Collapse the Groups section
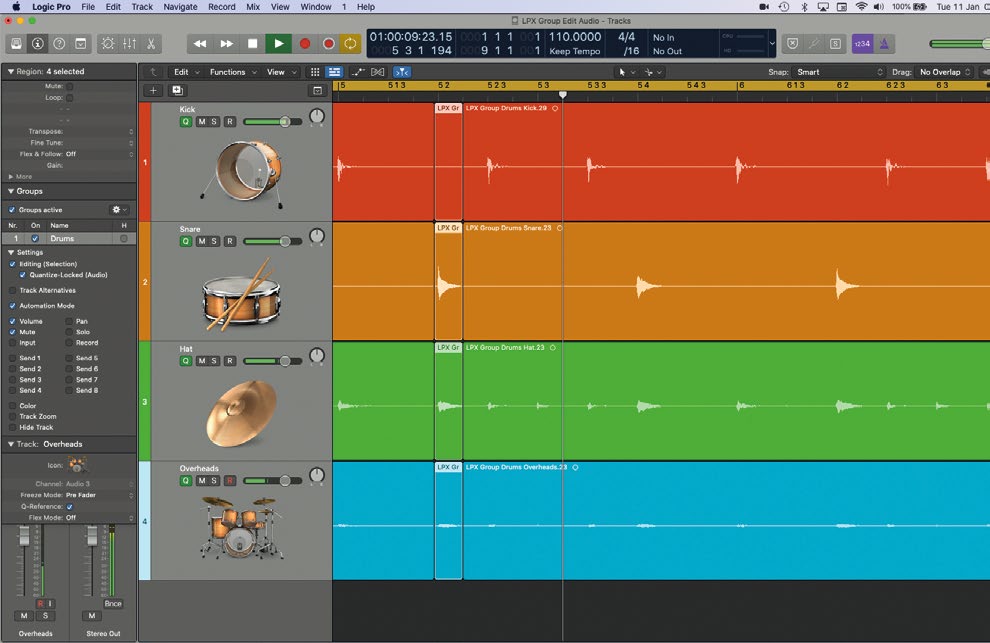Image resolution: width=990 pixels, height=643 pixels. (x=10, y=191)
